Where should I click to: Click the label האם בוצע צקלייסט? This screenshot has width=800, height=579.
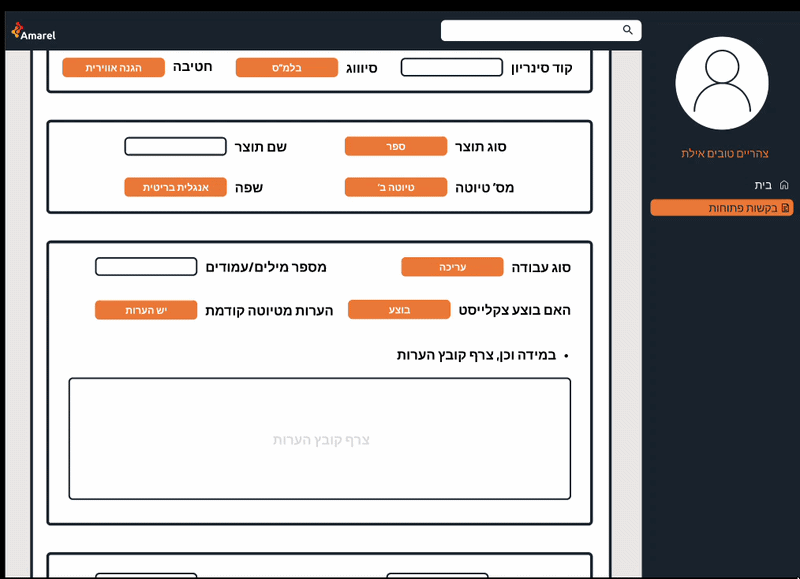pyautogui.click(x=514, y=310)
